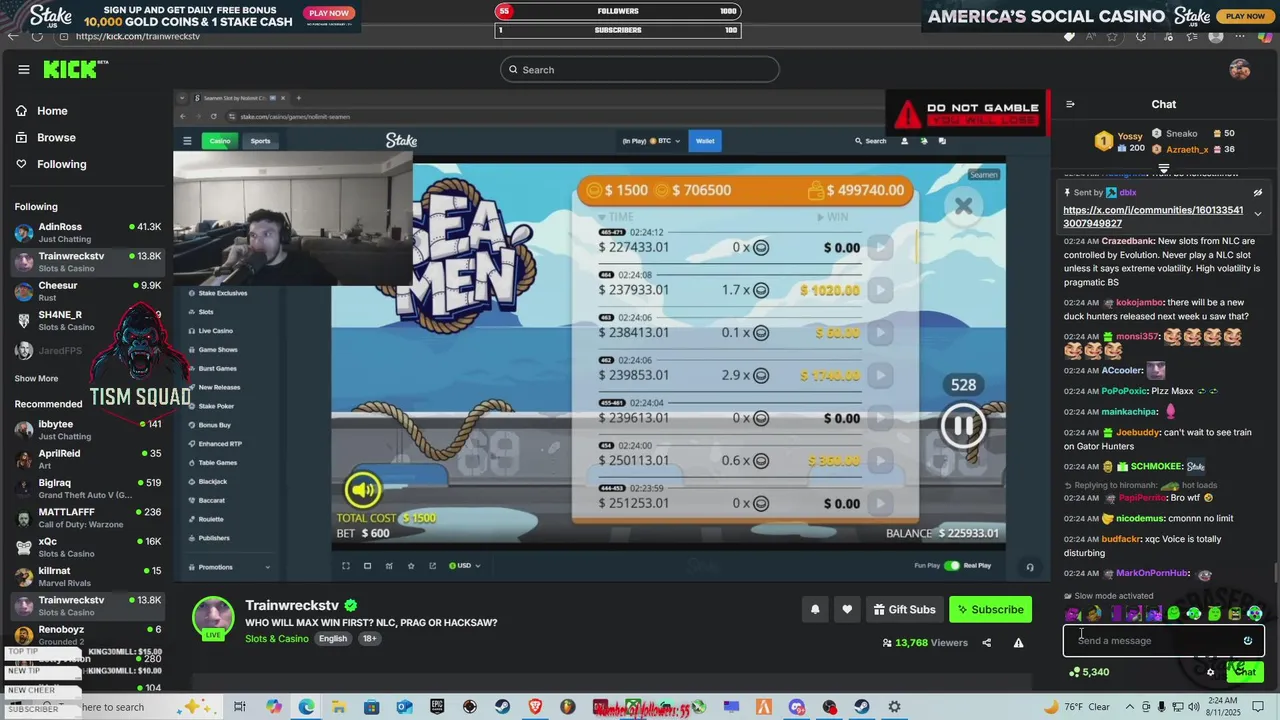Click the green Subscribe button
This screenshot has width=1280, height=720.
[990, 609]
